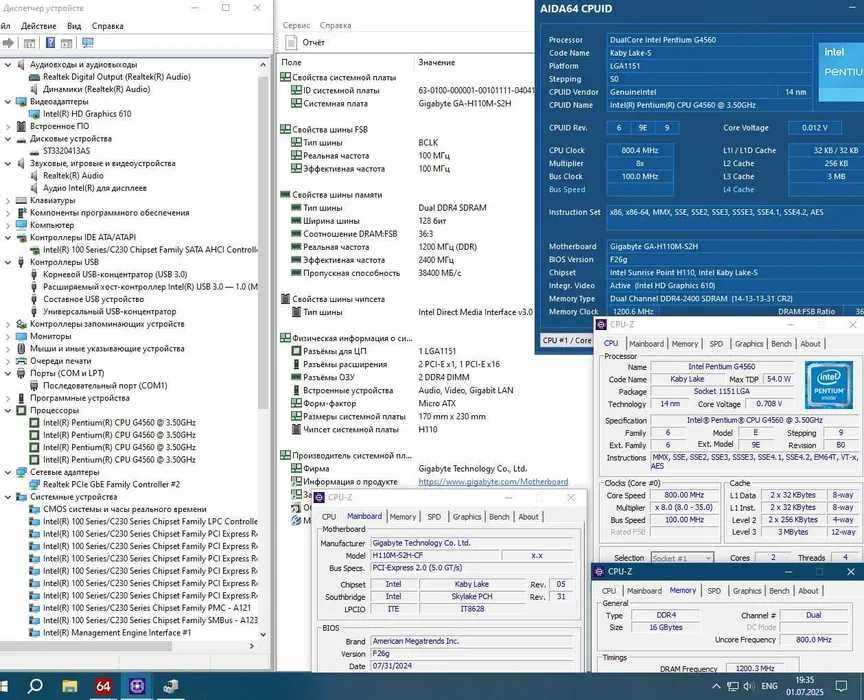The image size is (864, 700).
Task: Open the network tray icon
Action: click(733, 686)
